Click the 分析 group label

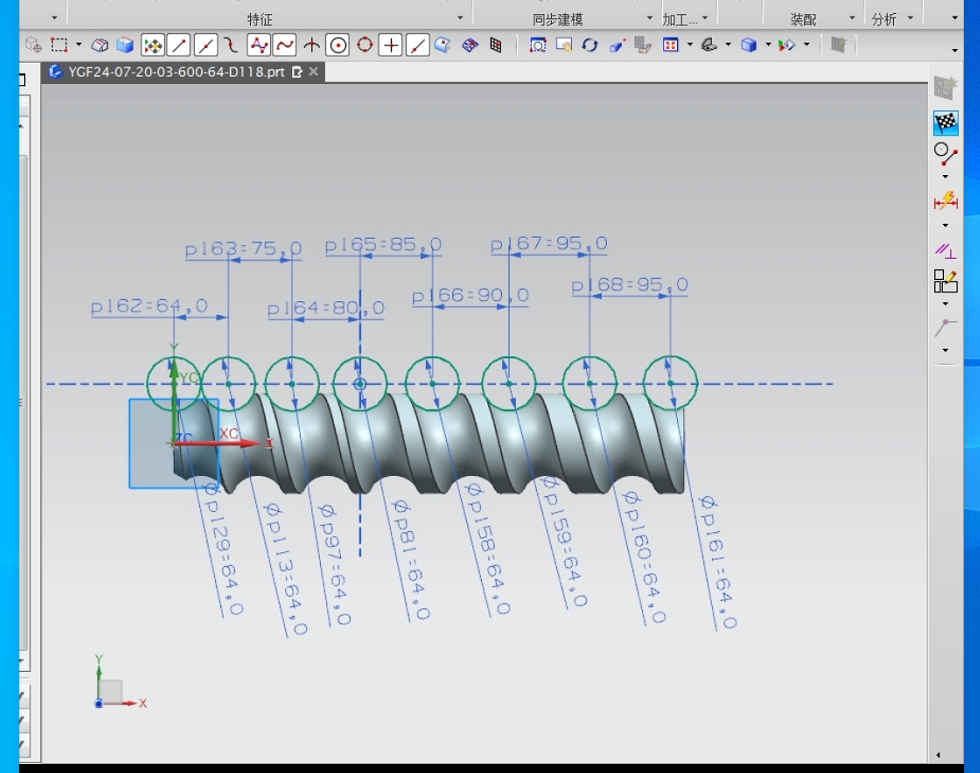point(883,19)
